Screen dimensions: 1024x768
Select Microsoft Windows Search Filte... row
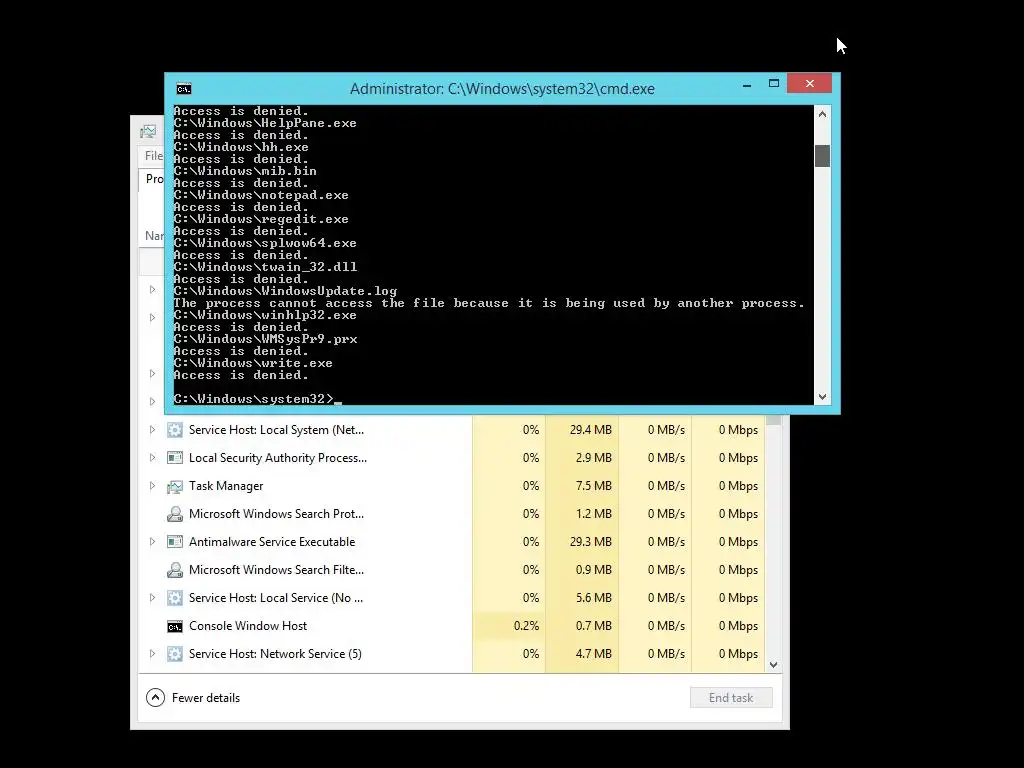coord(451,570)
